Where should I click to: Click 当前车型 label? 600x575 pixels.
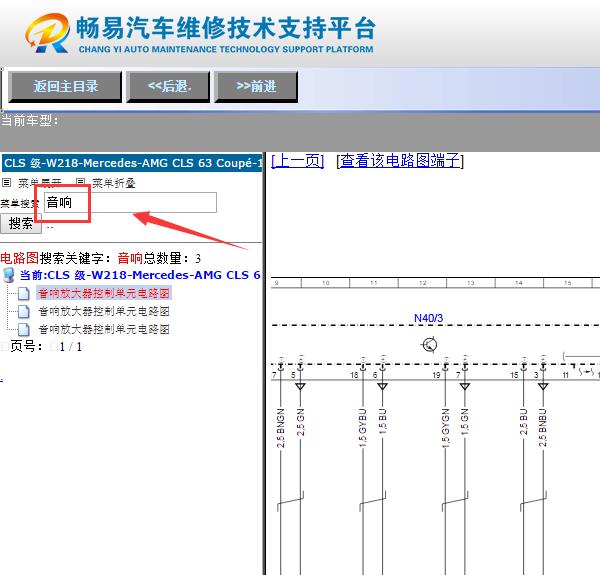[29, 121]
